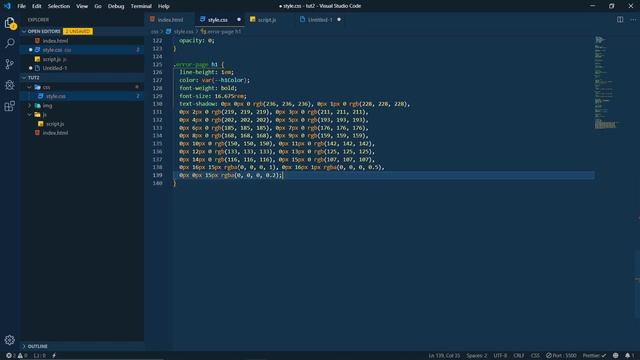
Task: Click script.js tab icon
Action: 253,20
